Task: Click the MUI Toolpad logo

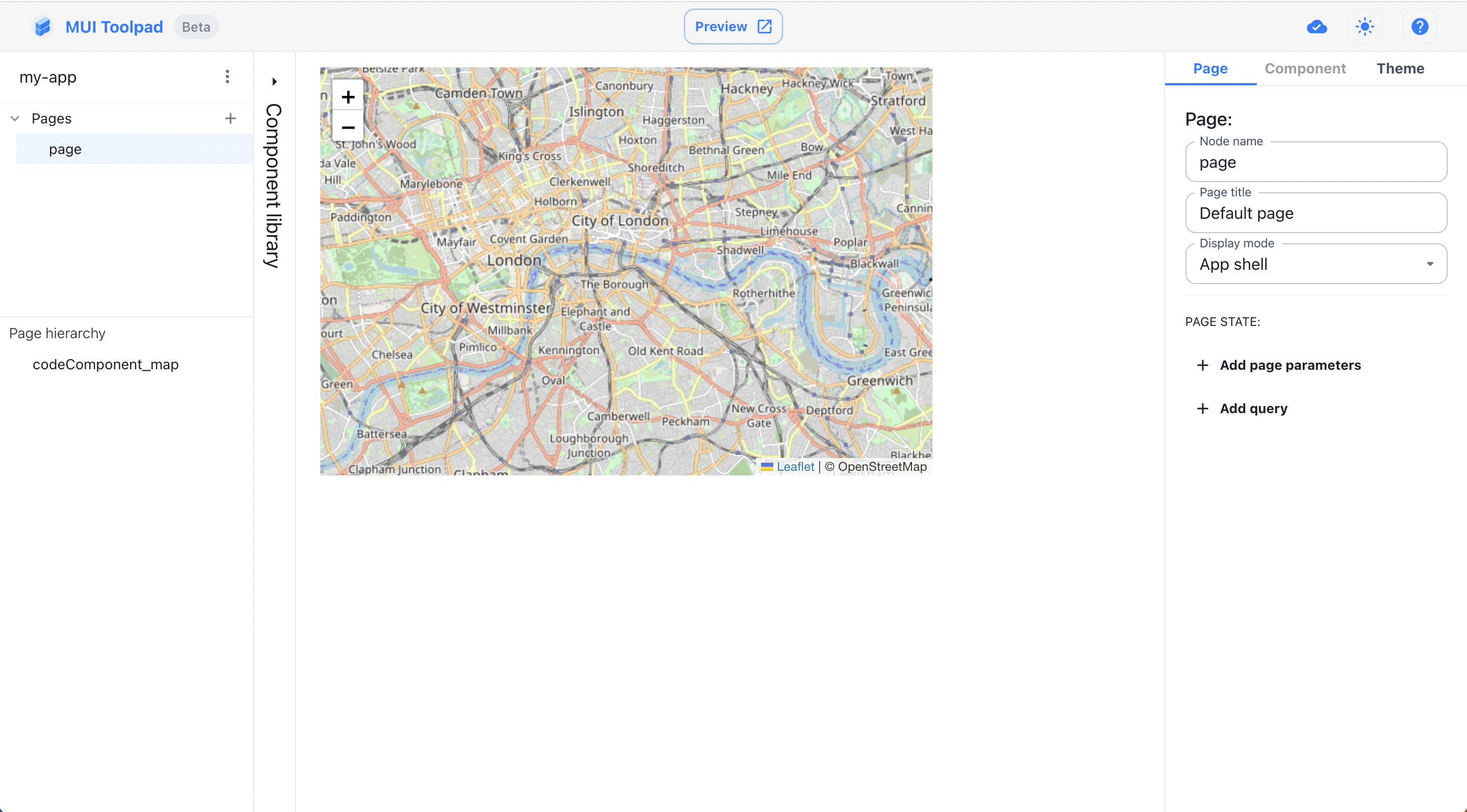Action: click(x=43, y=26)
